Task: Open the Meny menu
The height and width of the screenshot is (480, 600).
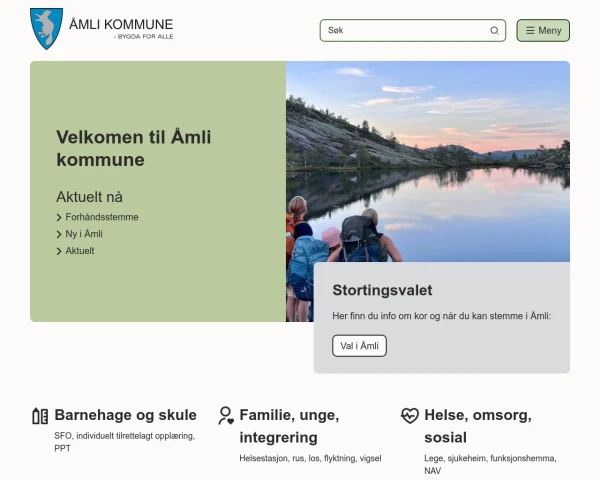Action: coord(543,31)
